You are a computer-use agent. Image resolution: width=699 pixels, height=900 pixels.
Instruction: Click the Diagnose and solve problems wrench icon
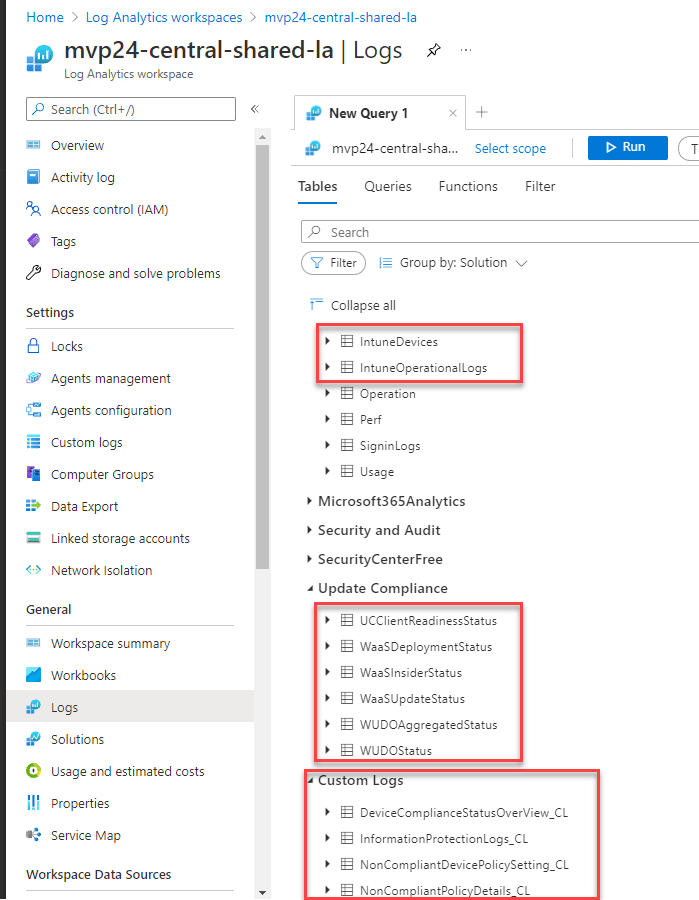(33, 273)
